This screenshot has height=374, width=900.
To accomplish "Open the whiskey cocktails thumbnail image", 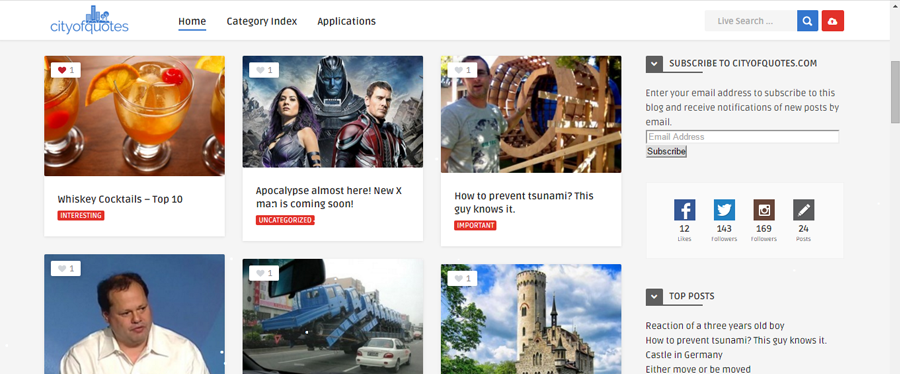I will 134,116.
